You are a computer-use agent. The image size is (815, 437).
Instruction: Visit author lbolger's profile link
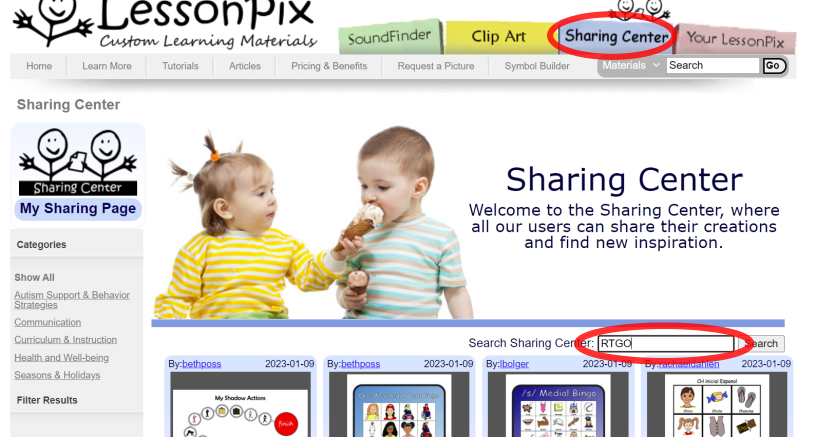514,364
